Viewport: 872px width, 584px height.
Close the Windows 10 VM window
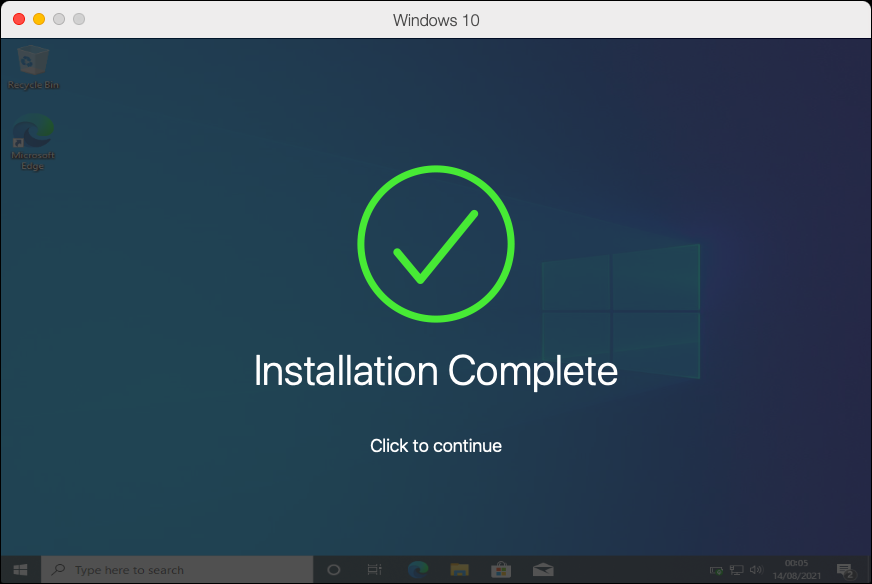coord(19,19)
